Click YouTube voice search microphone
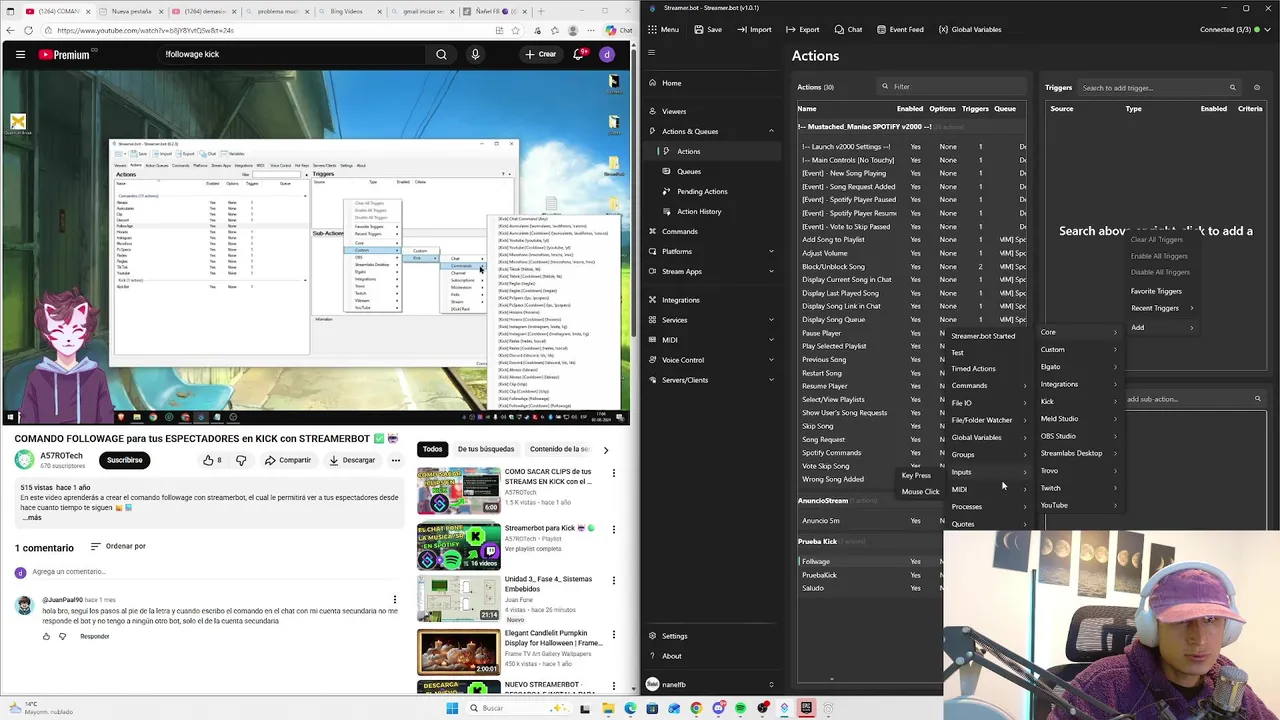 pos(475,54)
